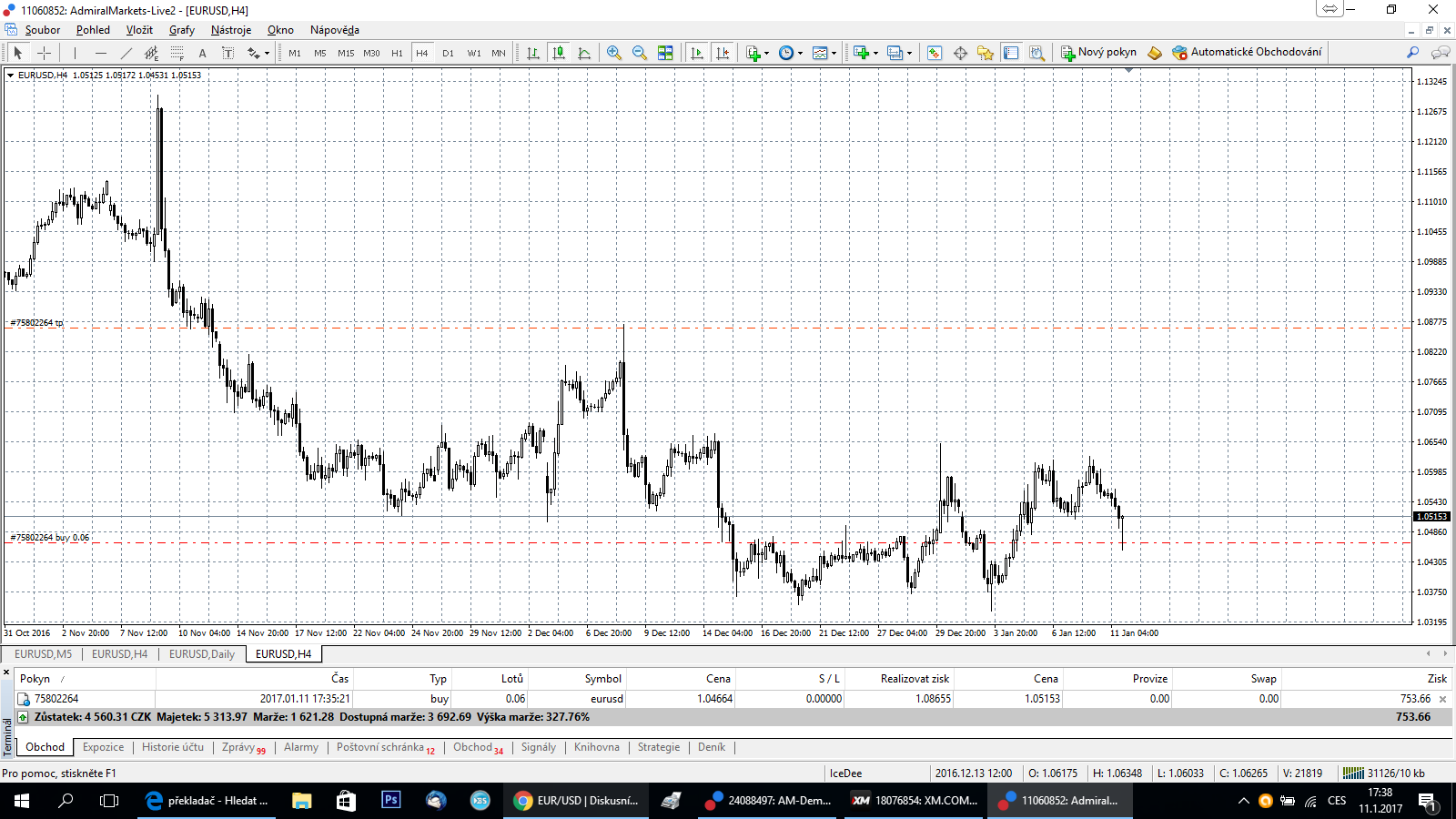Viewport: 1456px width, 819px height.
Task: Switch chart to D1 timeframe
Action: [448, 53]
